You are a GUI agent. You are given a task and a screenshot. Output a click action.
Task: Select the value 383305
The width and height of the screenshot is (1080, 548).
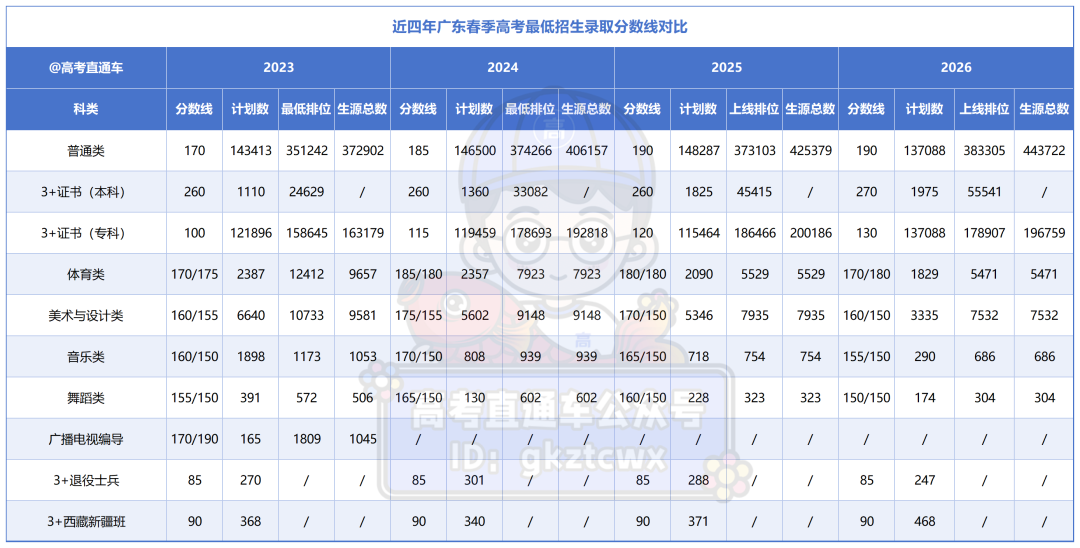point(984,151)
